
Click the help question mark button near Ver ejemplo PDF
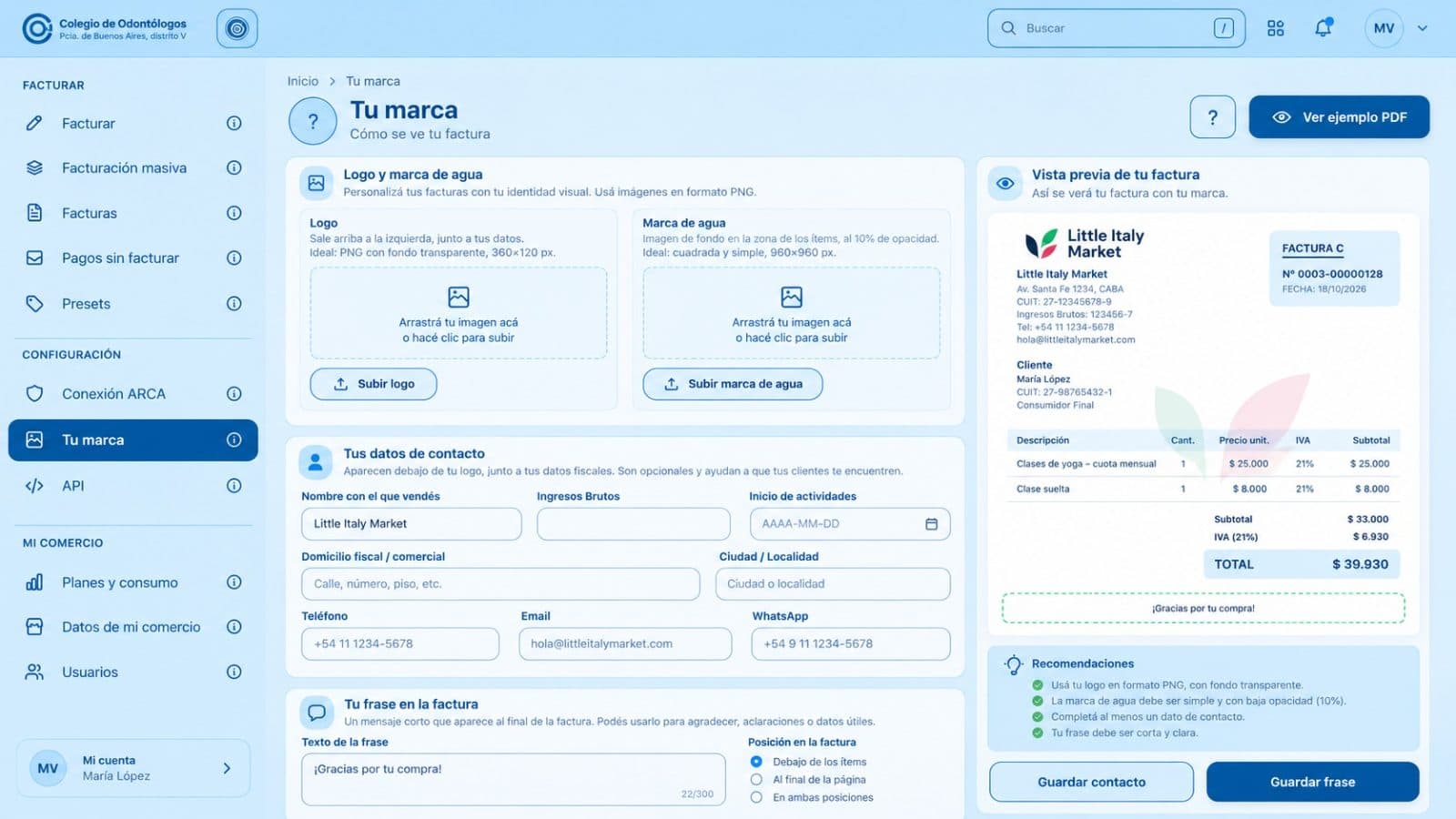click(1212, 117)
